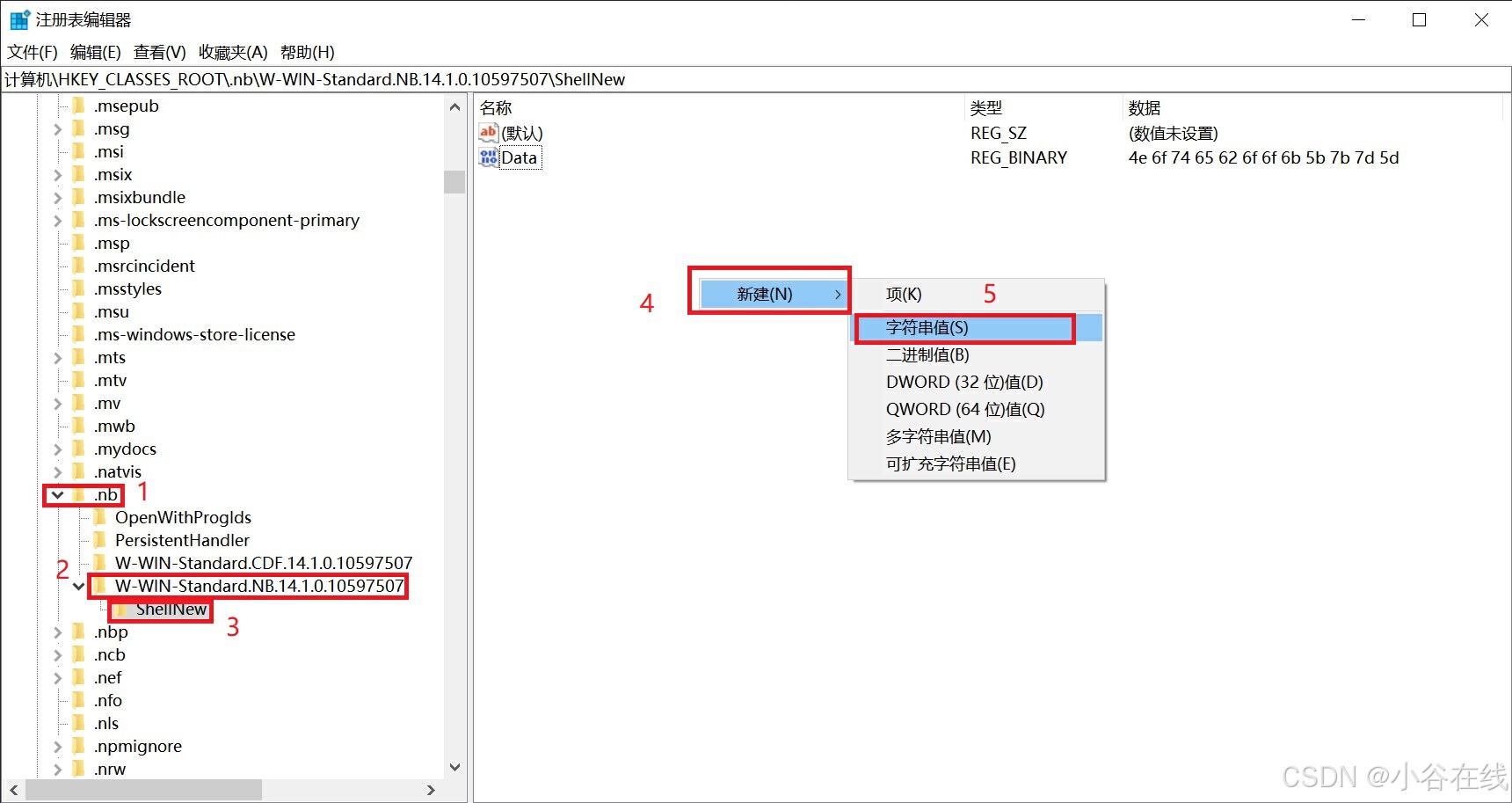Image resolution: width=1512 pixels, height=803 pixels.
Task: Expand the .nbp tree node
Action: [x=58, y=631]
